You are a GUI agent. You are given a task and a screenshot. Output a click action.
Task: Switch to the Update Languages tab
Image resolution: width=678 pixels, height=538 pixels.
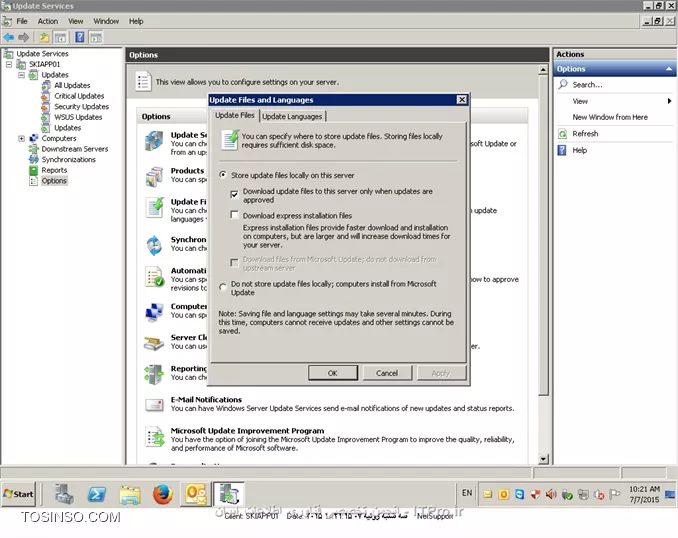point(292,116)
